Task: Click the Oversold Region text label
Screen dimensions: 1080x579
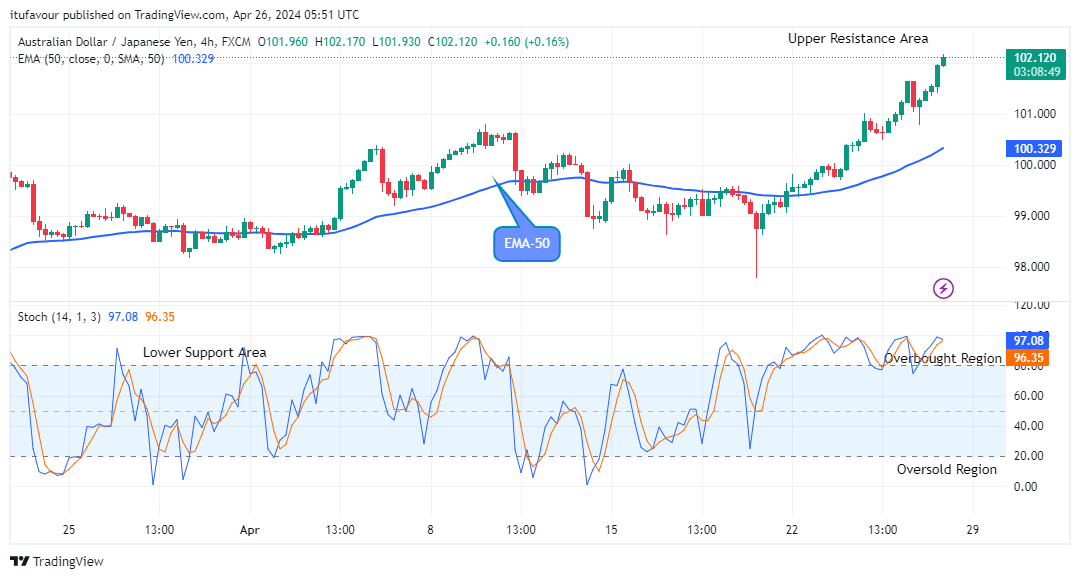Action: click(946, 470)
